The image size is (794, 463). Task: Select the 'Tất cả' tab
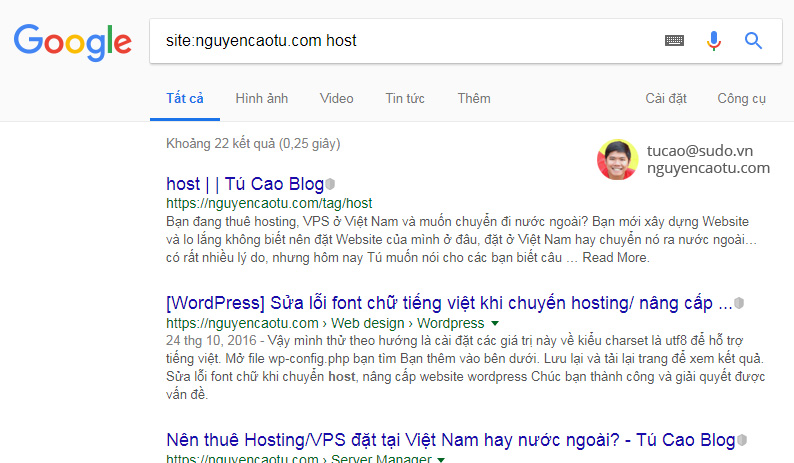coord(185,98)
